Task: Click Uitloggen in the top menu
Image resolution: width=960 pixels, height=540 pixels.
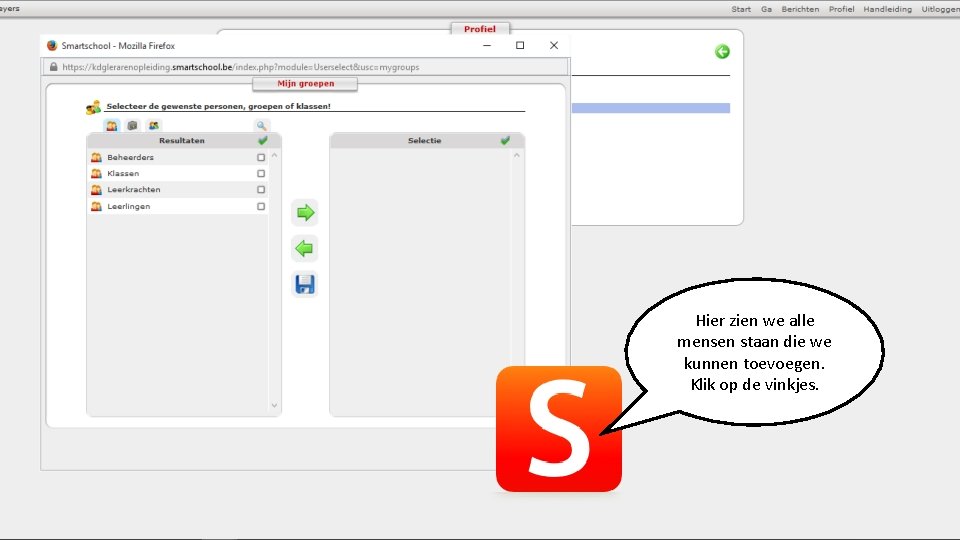Action: tap(940, 9)
